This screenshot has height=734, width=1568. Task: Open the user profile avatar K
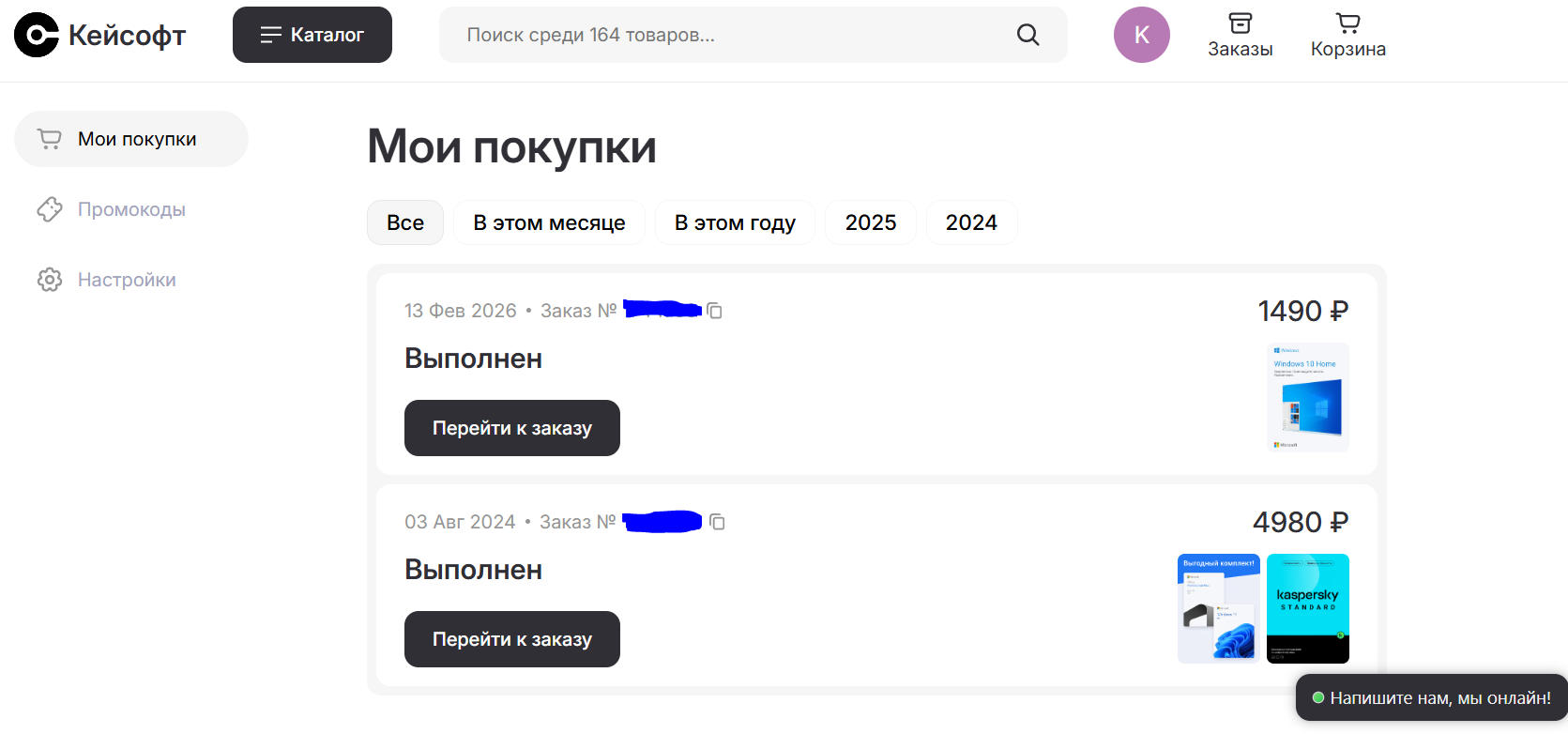(1141, 35)
